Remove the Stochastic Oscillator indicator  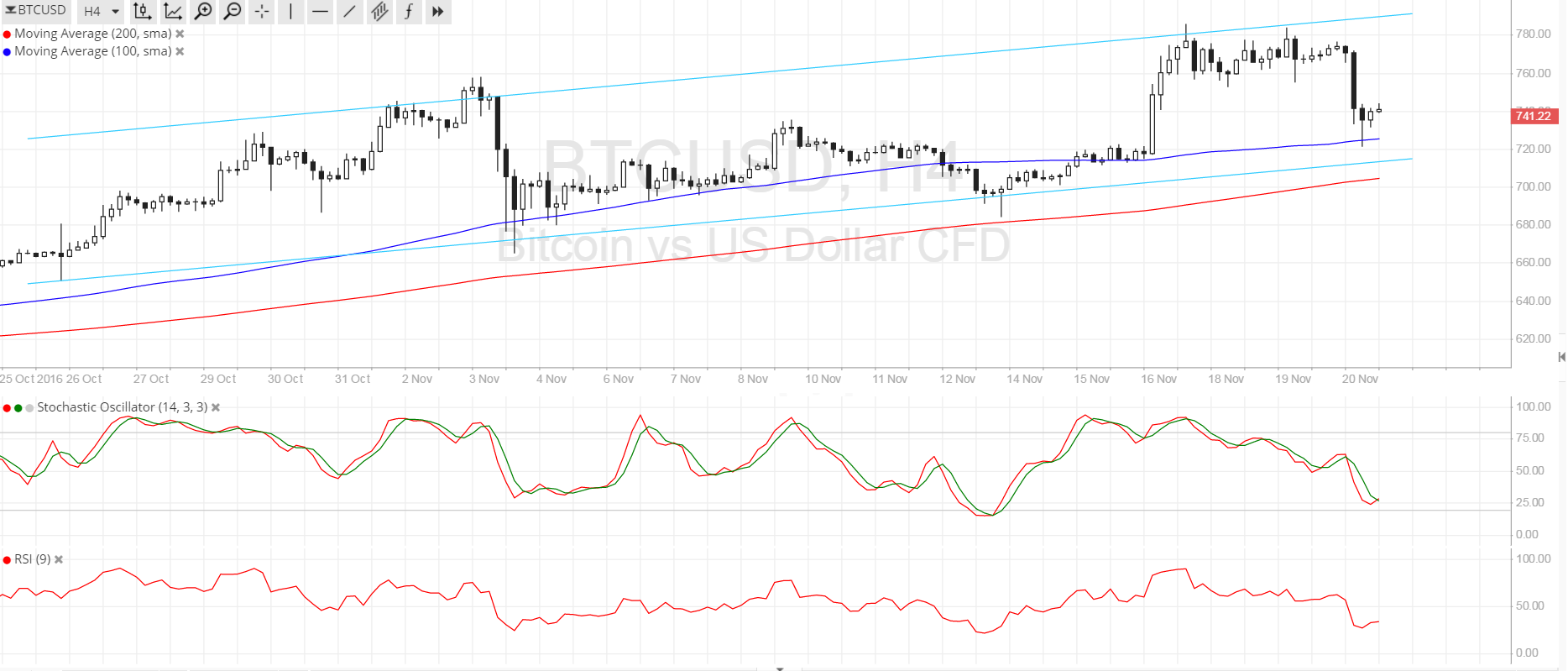pos(216,407)
